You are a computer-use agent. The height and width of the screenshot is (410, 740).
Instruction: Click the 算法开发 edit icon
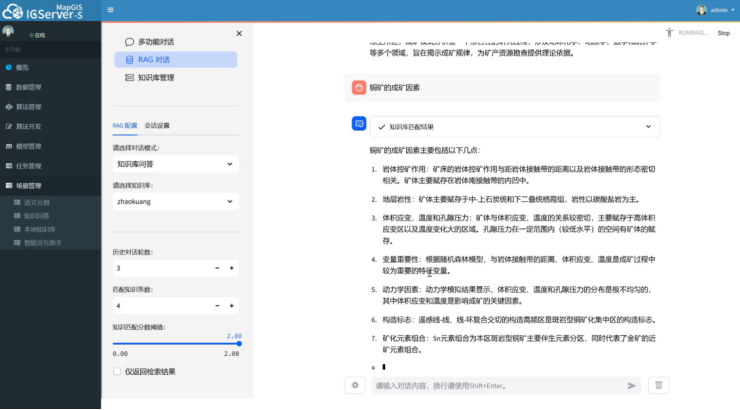(x=8, y=126)
